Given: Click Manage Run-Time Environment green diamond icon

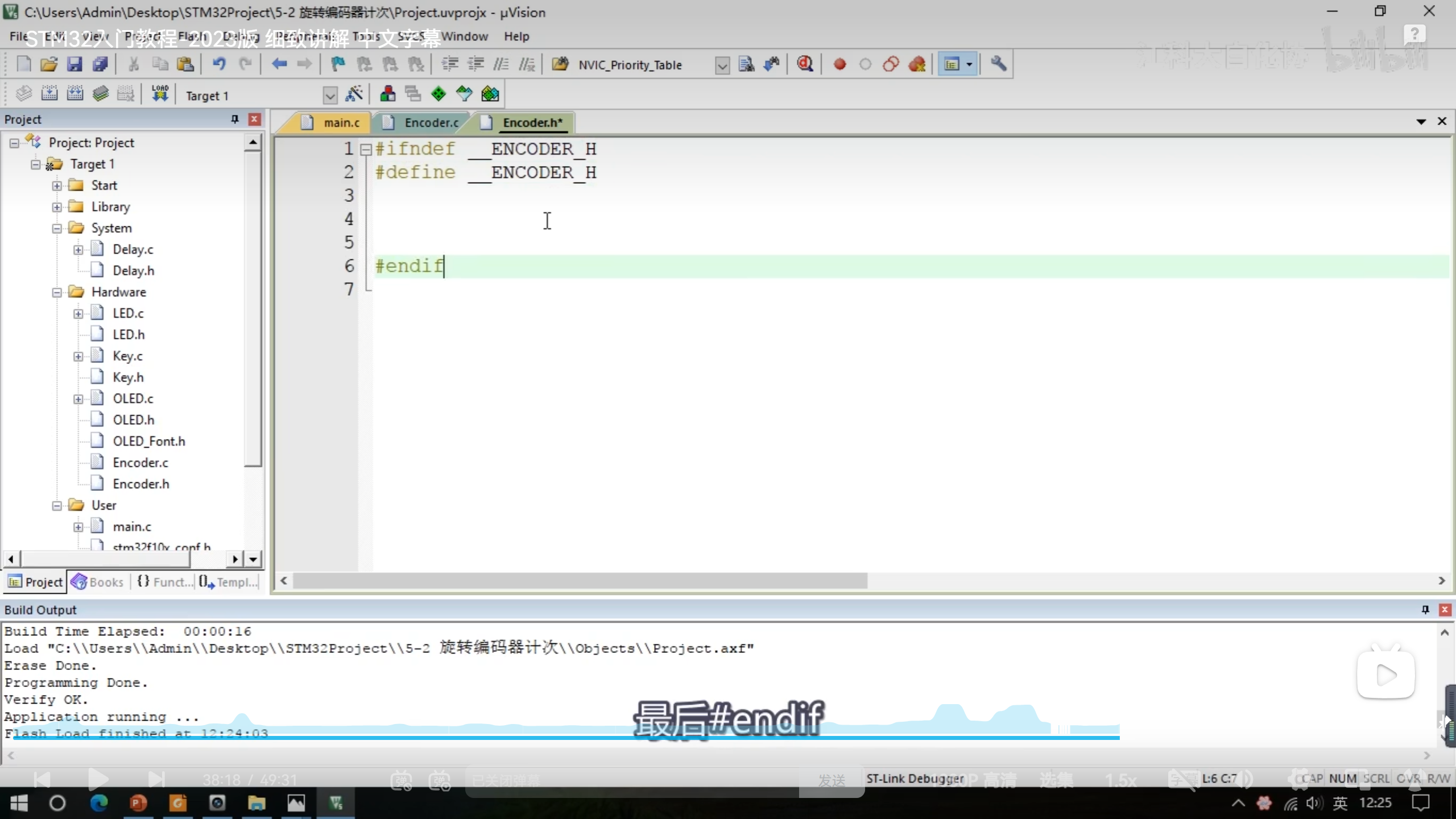Looking at the screenshot, I should [438, 94].
